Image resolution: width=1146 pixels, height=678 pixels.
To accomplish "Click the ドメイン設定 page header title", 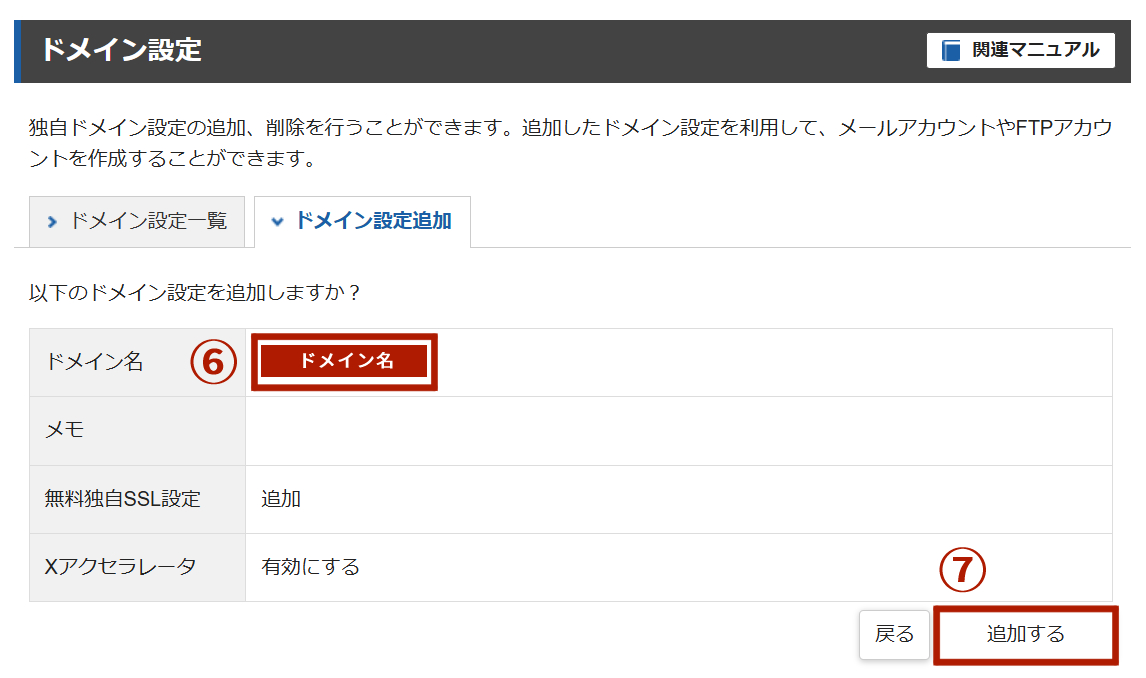I will [121, 49].
